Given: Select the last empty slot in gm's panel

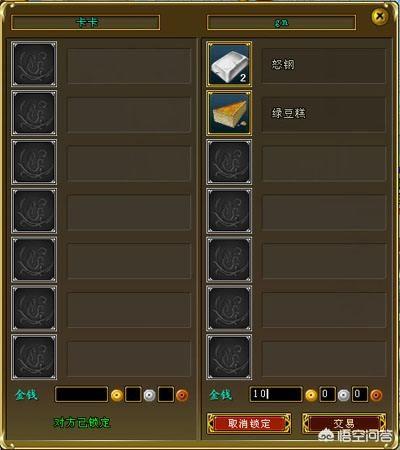Looking at the screenshot, I should 229,357.
